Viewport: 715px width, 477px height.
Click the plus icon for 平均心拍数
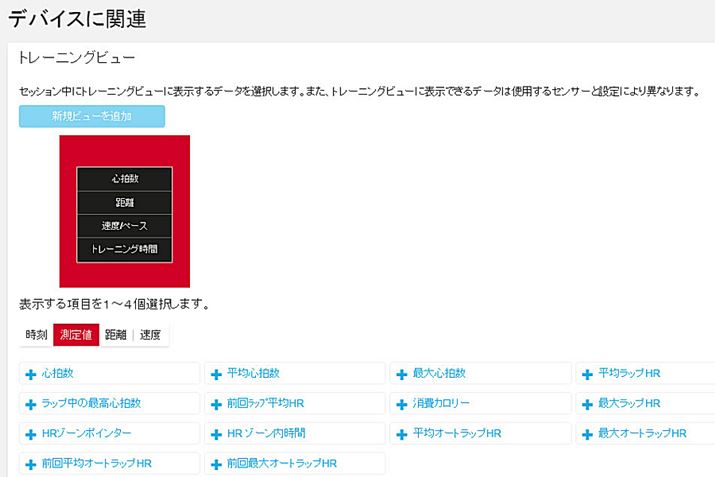(x=216, y=374)
